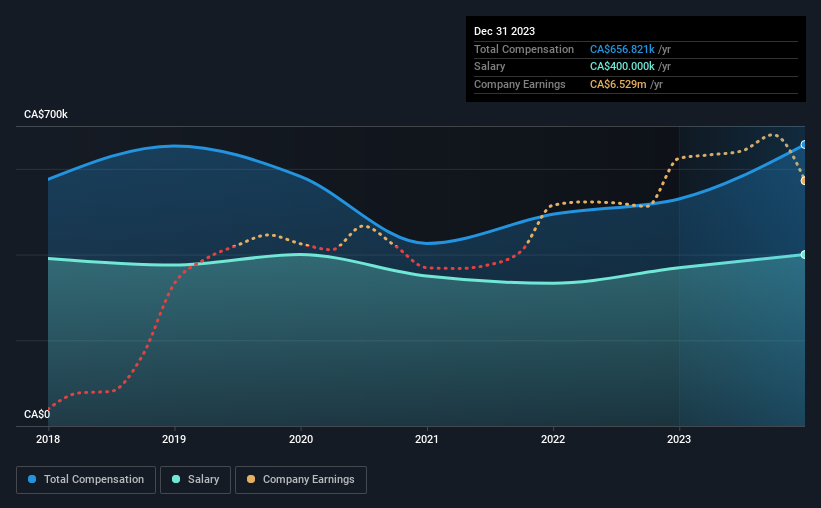Toggle the Company Earnings legend button
Screen dimensions: 821x508
[301, 480]
